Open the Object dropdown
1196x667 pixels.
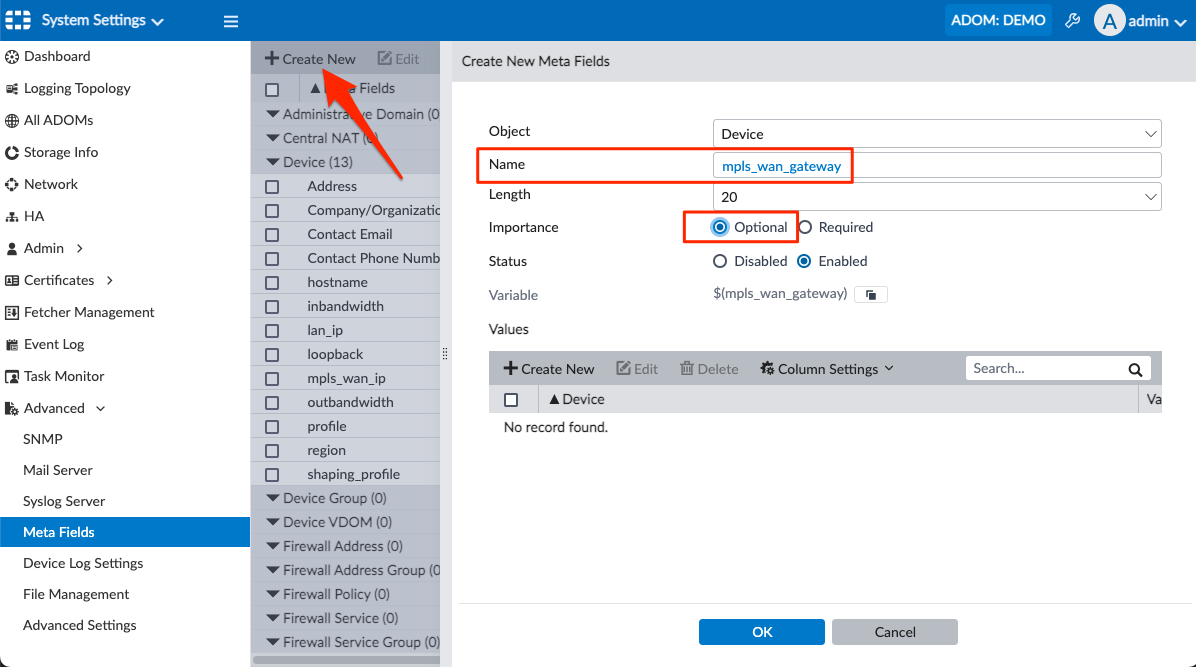click(1150, 132)
